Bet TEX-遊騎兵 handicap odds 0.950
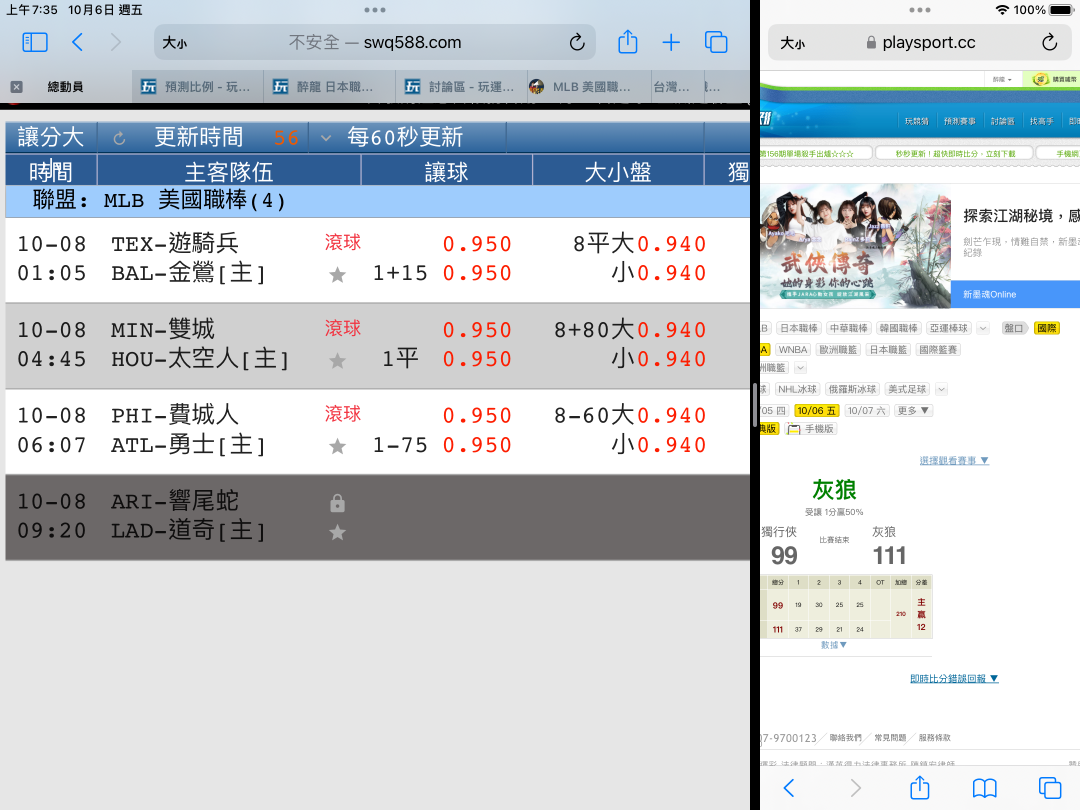 coord(477,245)
